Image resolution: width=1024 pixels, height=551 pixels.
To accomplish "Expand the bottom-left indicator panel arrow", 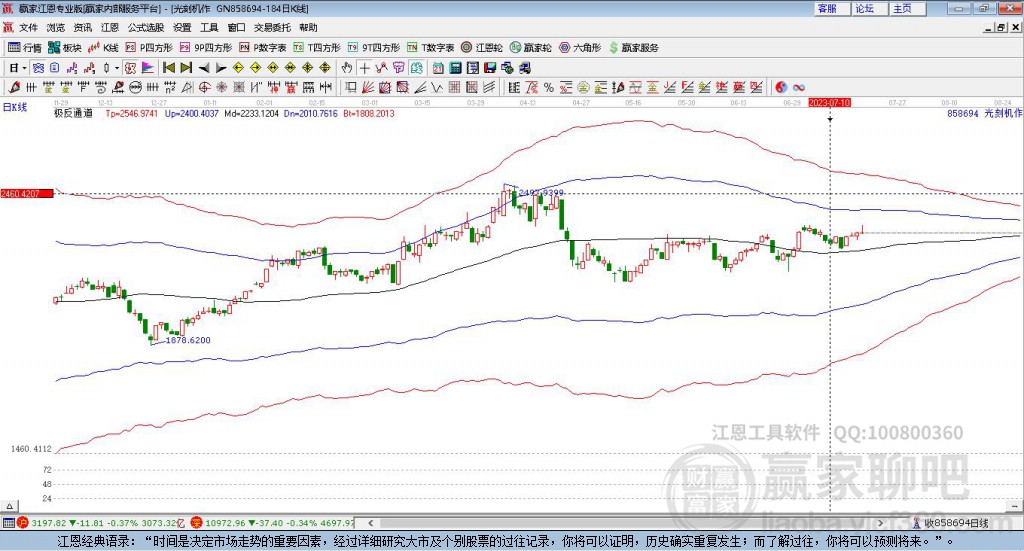I will (10, 506).
